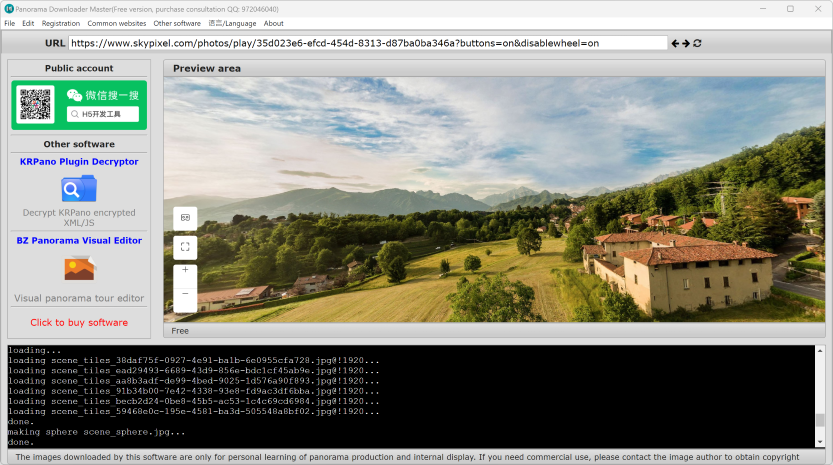Expand the Other software menu
Viewport: 833px width, 465px height.
(x=177, y=23)
